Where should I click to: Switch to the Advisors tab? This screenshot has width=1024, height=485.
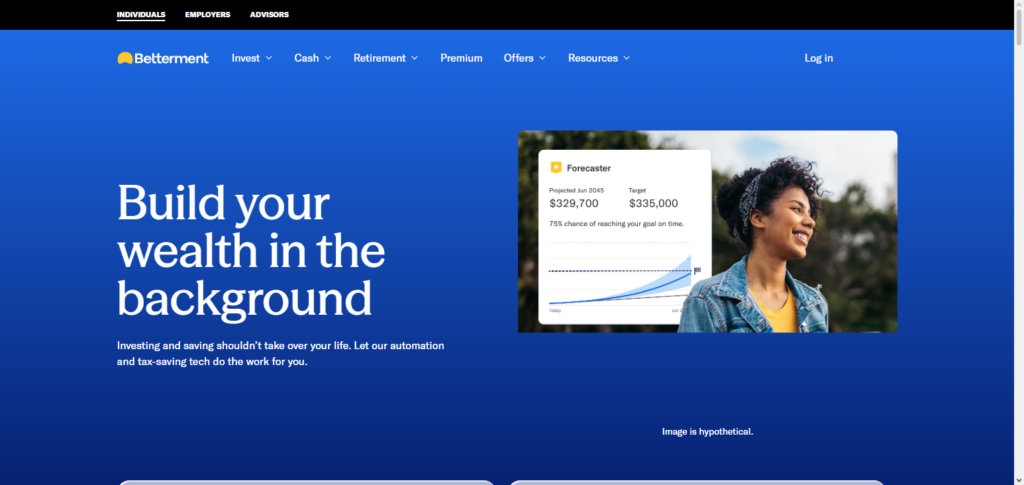(269, 14)
